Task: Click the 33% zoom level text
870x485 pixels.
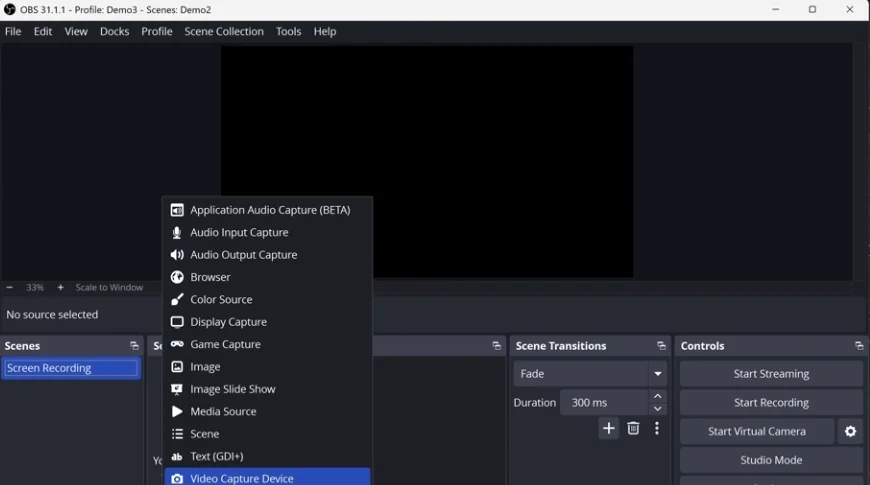Action: [x=34, y=287]
